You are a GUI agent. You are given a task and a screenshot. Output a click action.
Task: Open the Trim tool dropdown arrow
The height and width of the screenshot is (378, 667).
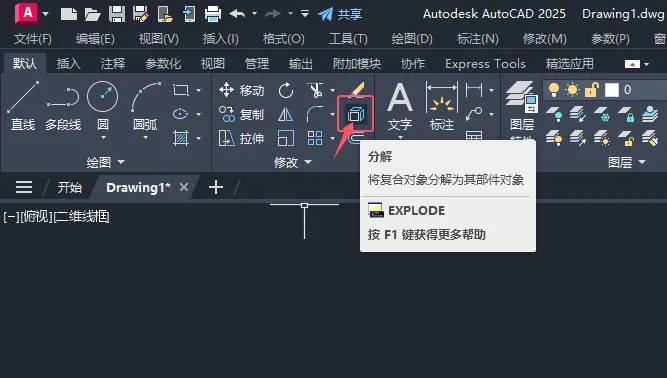pyautogui.click(x=332, y=90)
